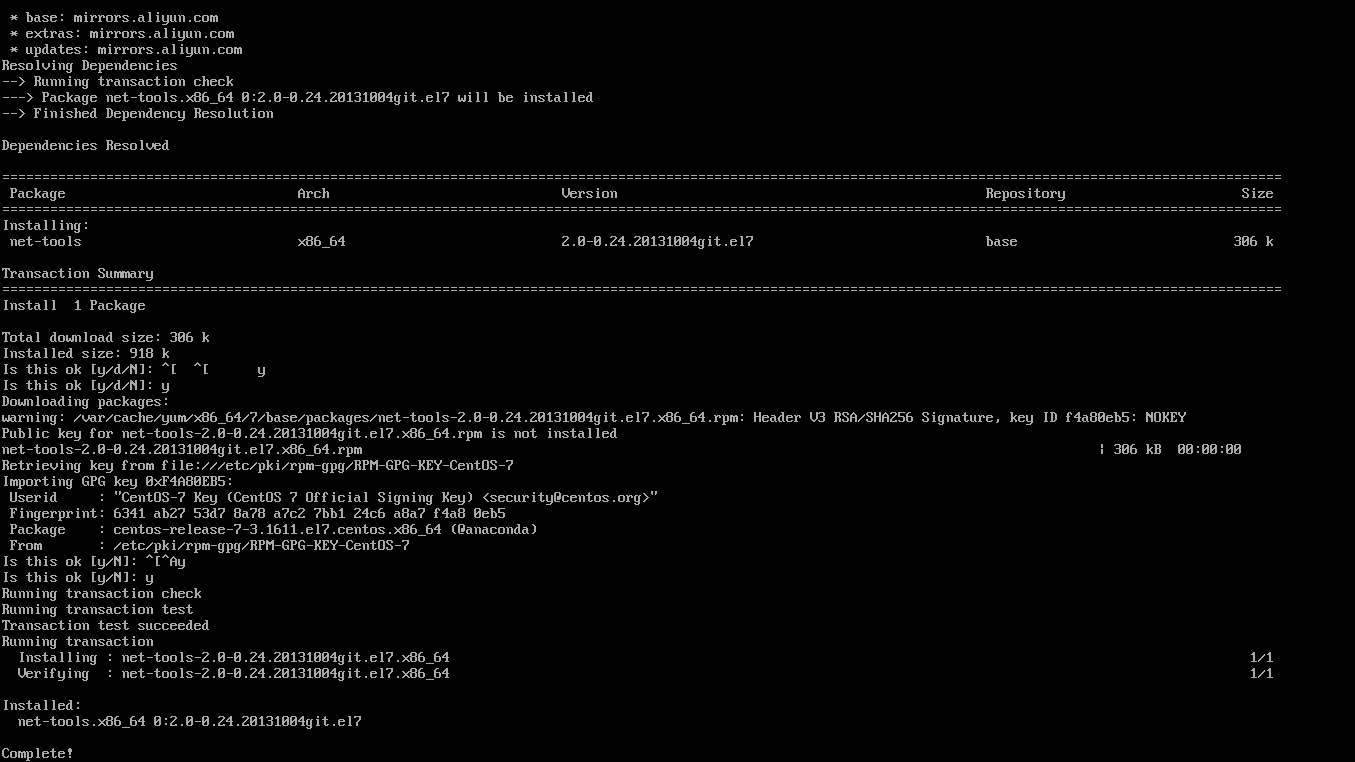
Task: Click 'net-tools.x86_64 0:2.0-0.24' under Installed
Action: point(190,721)
